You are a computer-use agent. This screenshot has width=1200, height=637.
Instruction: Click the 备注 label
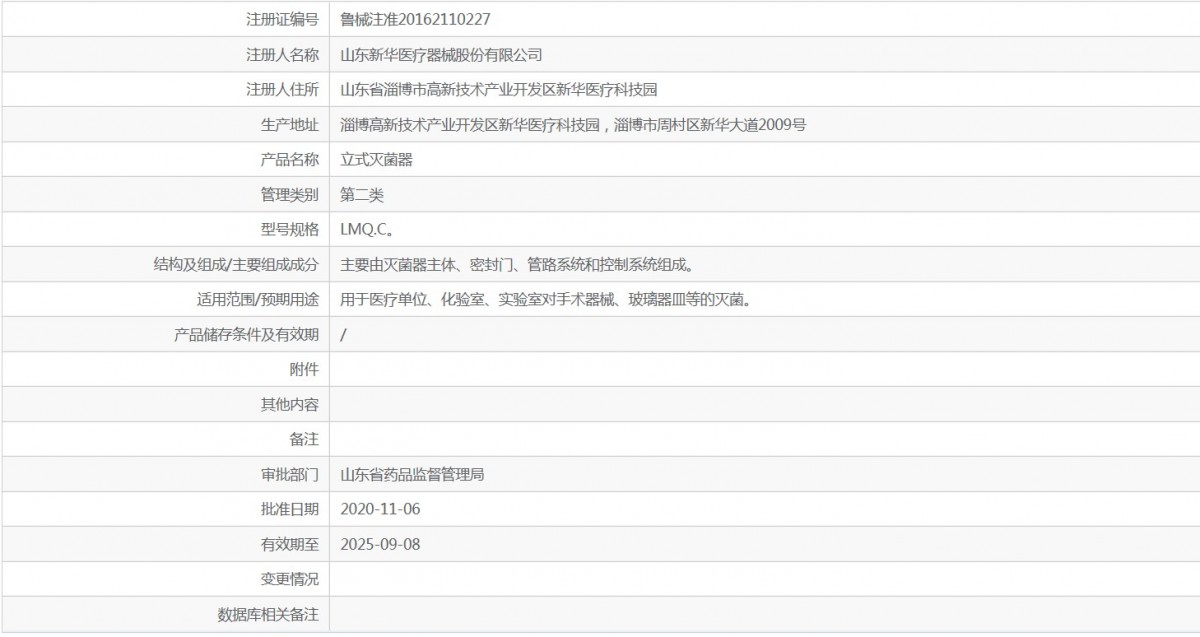pyautogui.click(x=304, y=439)
